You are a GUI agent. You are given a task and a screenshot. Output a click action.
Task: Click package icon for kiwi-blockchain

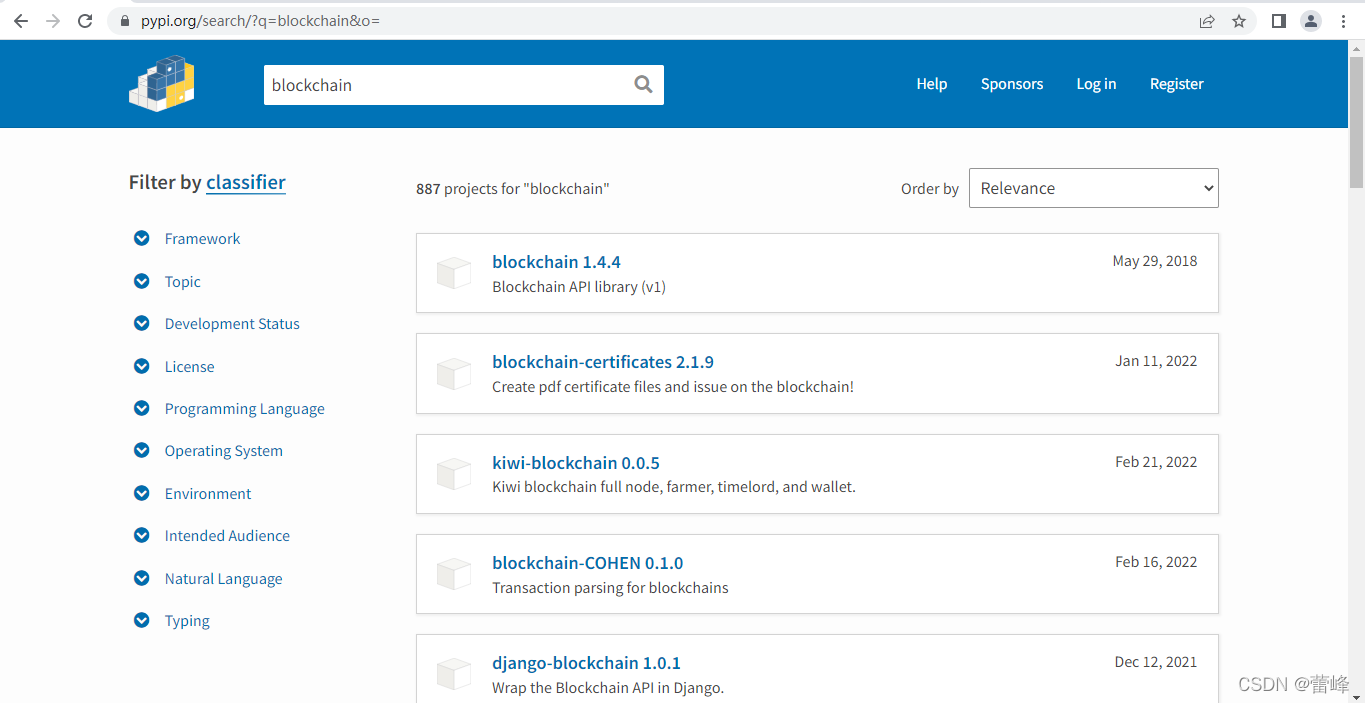(454, 474)
